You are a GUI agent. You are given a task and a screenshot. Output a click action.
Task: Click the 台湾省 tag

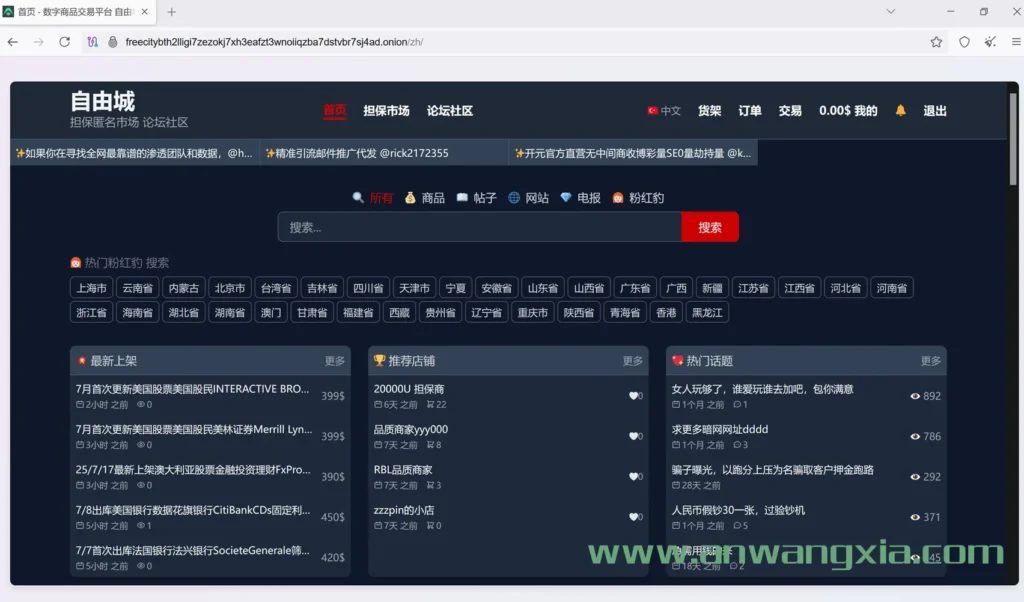[276, 288]
